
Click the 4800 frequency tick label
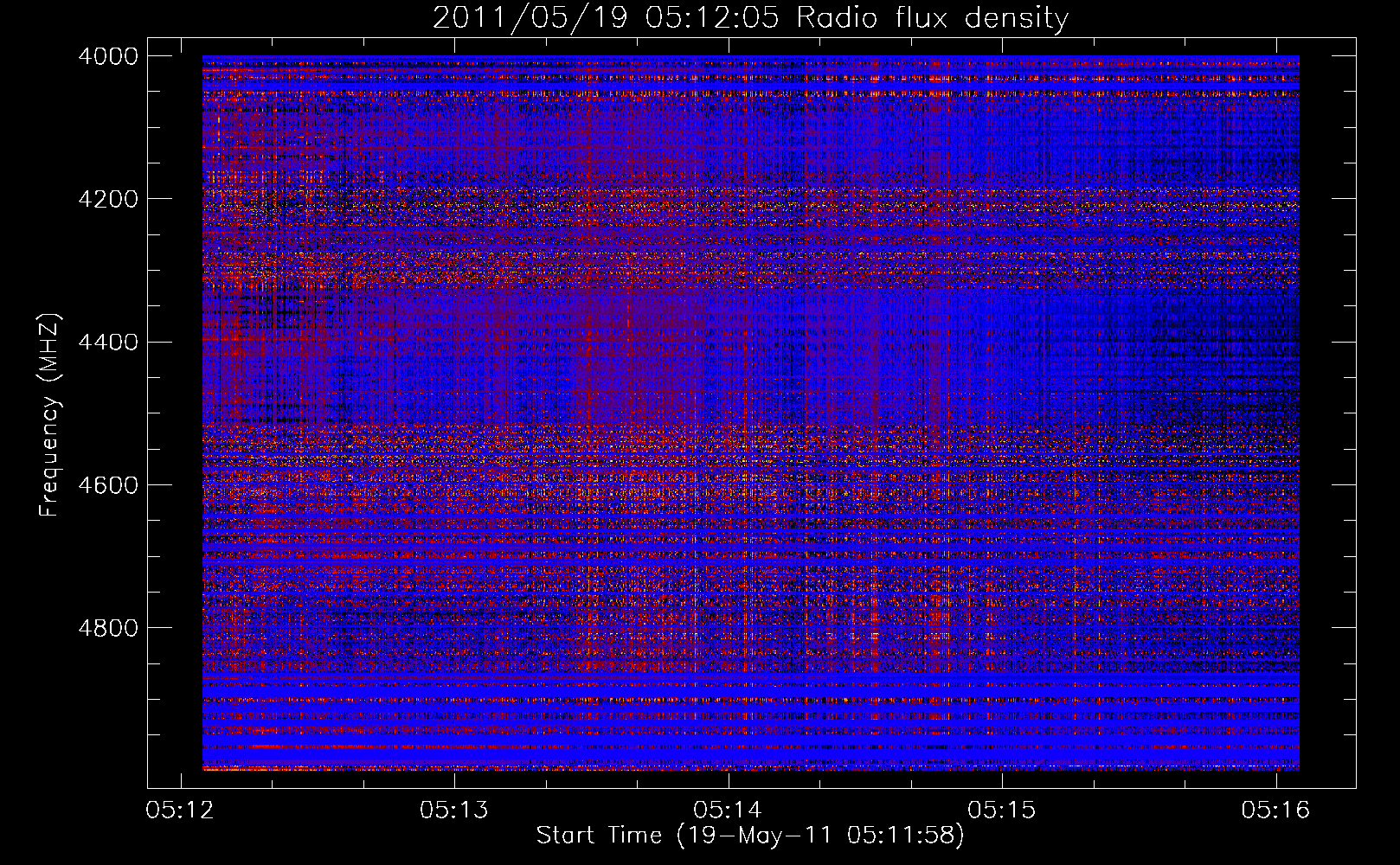click(108, 628)
